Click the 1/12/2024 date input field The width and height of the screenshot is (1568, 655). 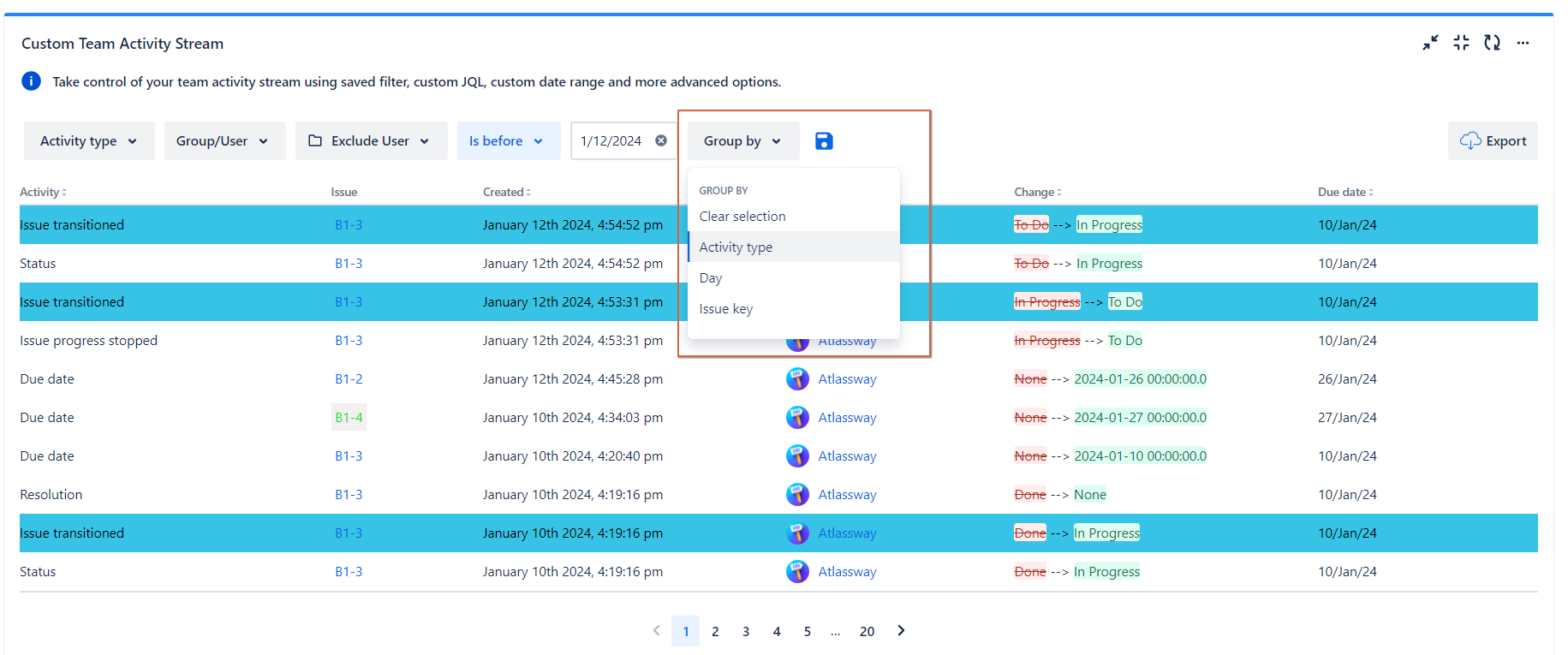[611, 141]
